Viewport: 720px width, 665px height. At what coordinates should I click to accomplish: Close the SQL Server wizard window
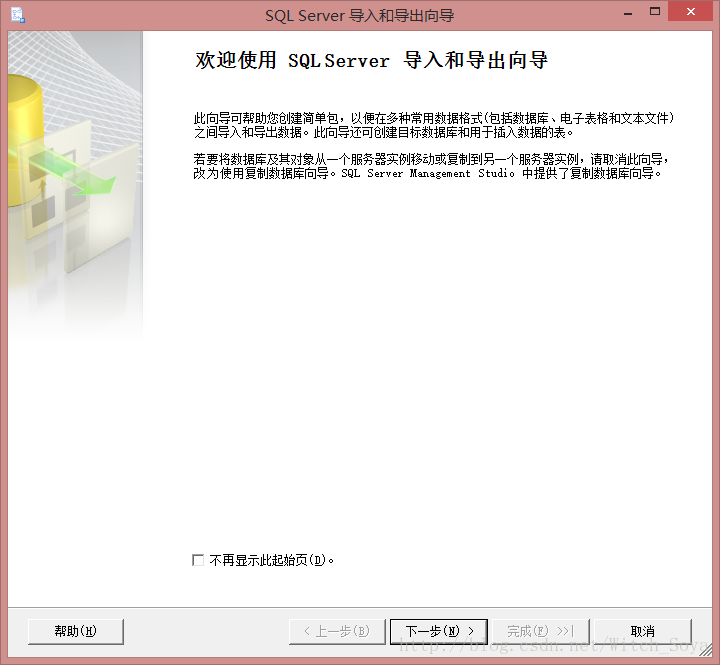[691, 11]
